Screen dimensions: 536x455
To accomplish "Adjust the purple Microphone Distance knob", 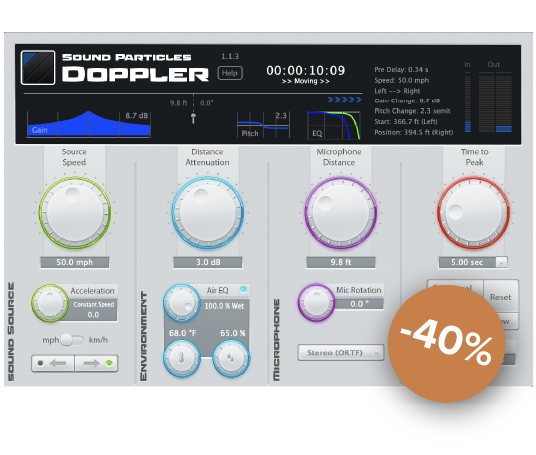I will [340, 212].
